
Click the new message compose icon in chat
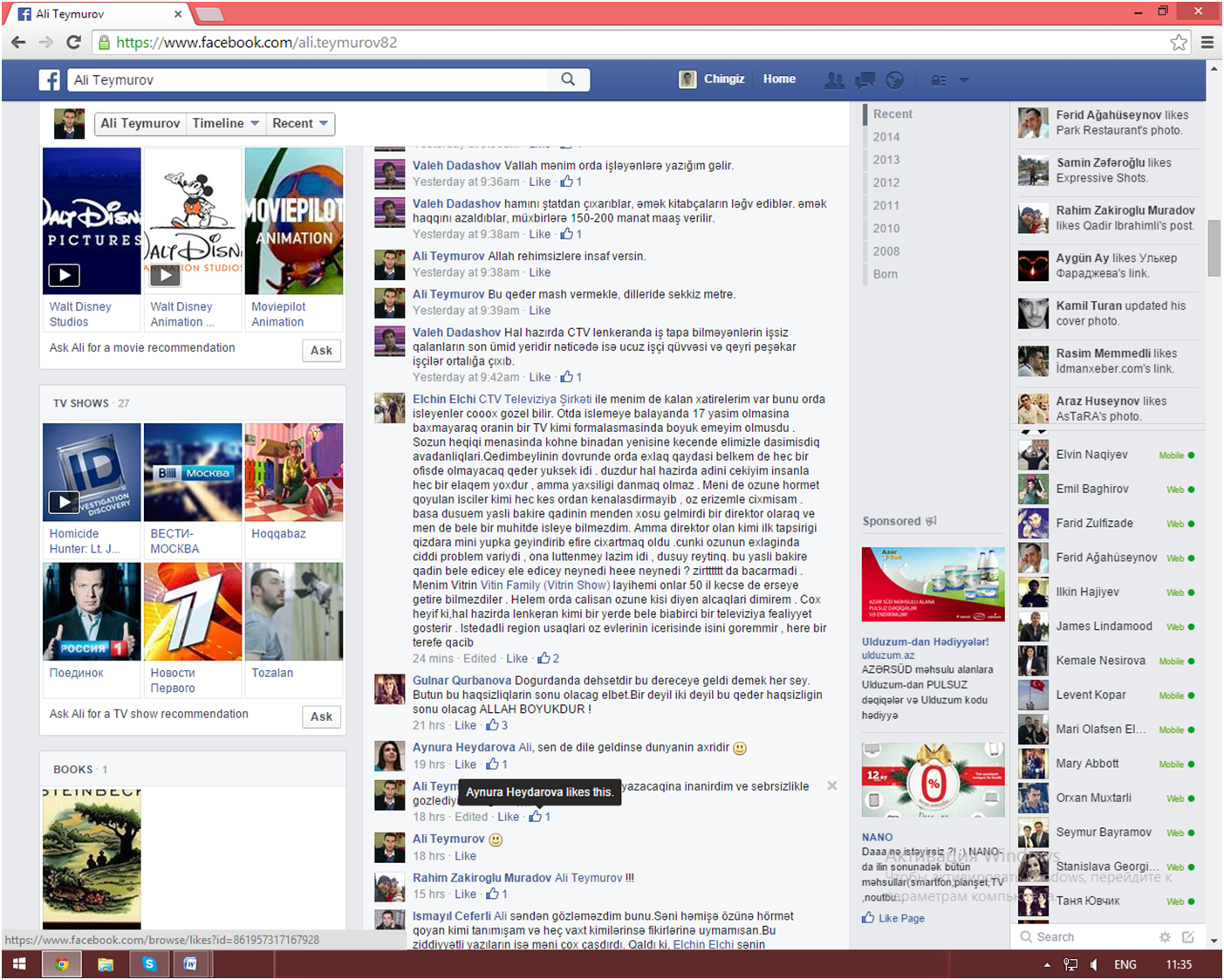[x=1188, y=937]
